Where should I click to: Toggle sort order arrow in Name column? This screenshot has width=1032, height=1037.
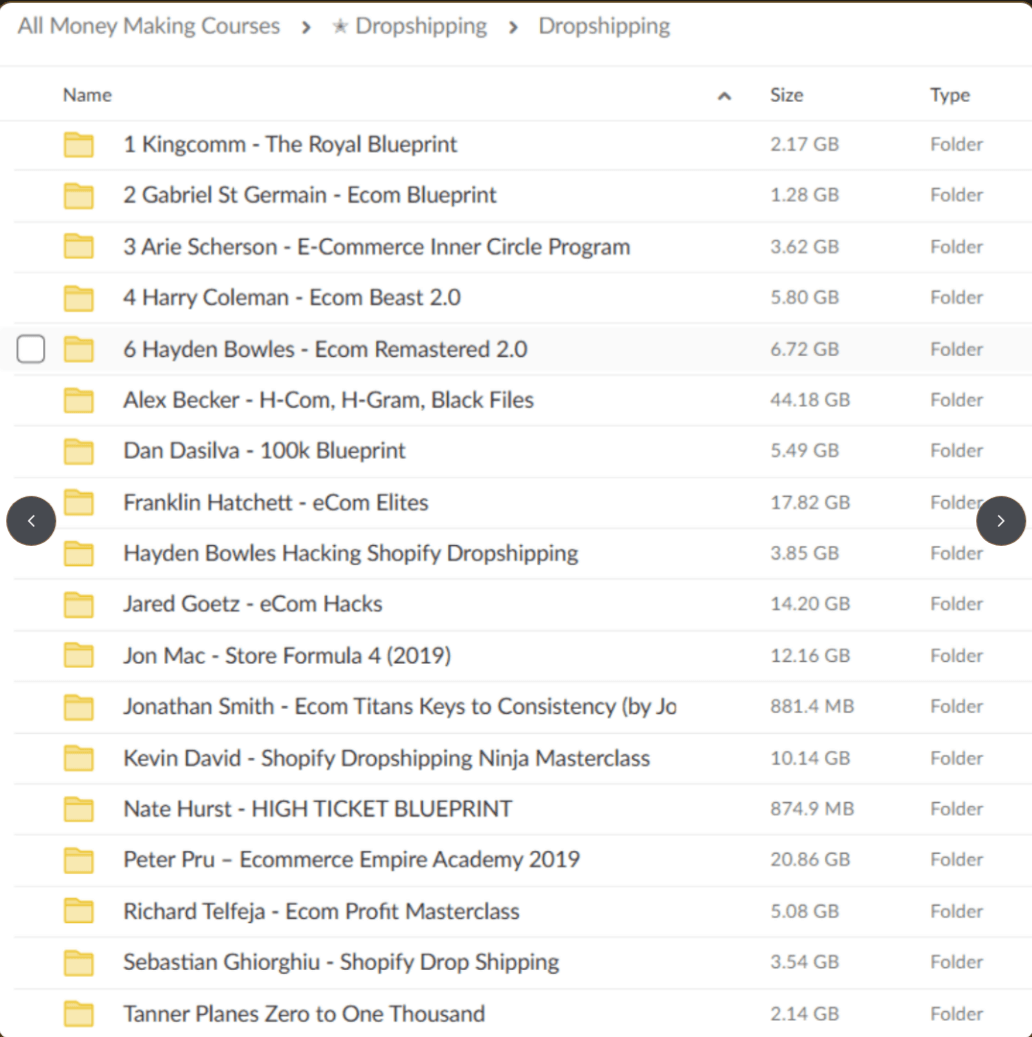point(724,96)
